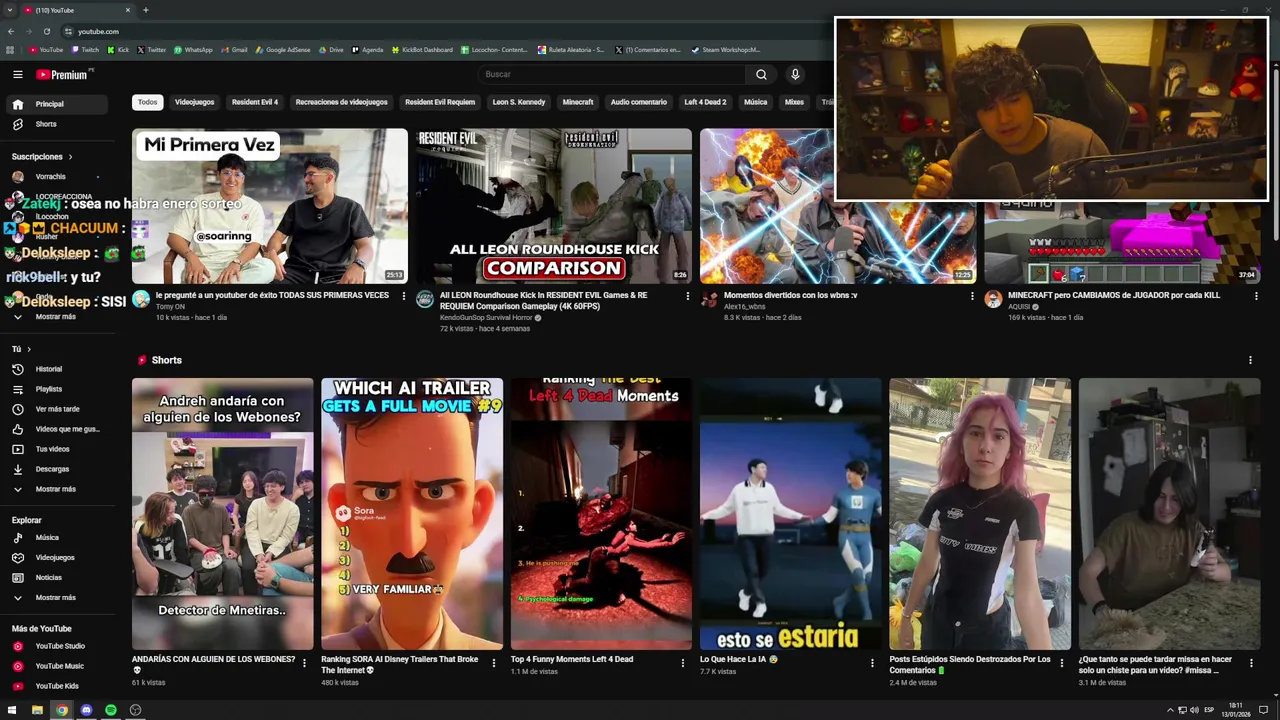Click the YouTube Premium logo
1280x720 pixels.
coord(64,74)
